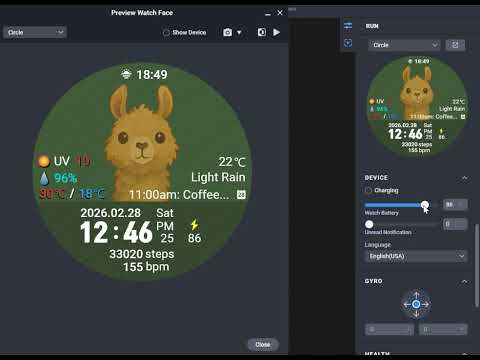480x360 pixels.
Task: Collapse the DEVICE section chevron
Action: (x=465, y=178)
